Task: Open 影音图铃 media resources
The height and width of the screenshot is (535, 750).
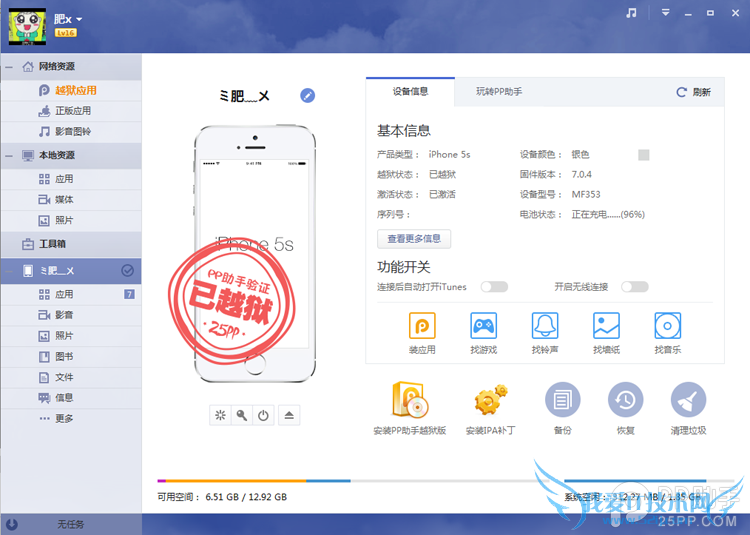Action: (71, 131)
